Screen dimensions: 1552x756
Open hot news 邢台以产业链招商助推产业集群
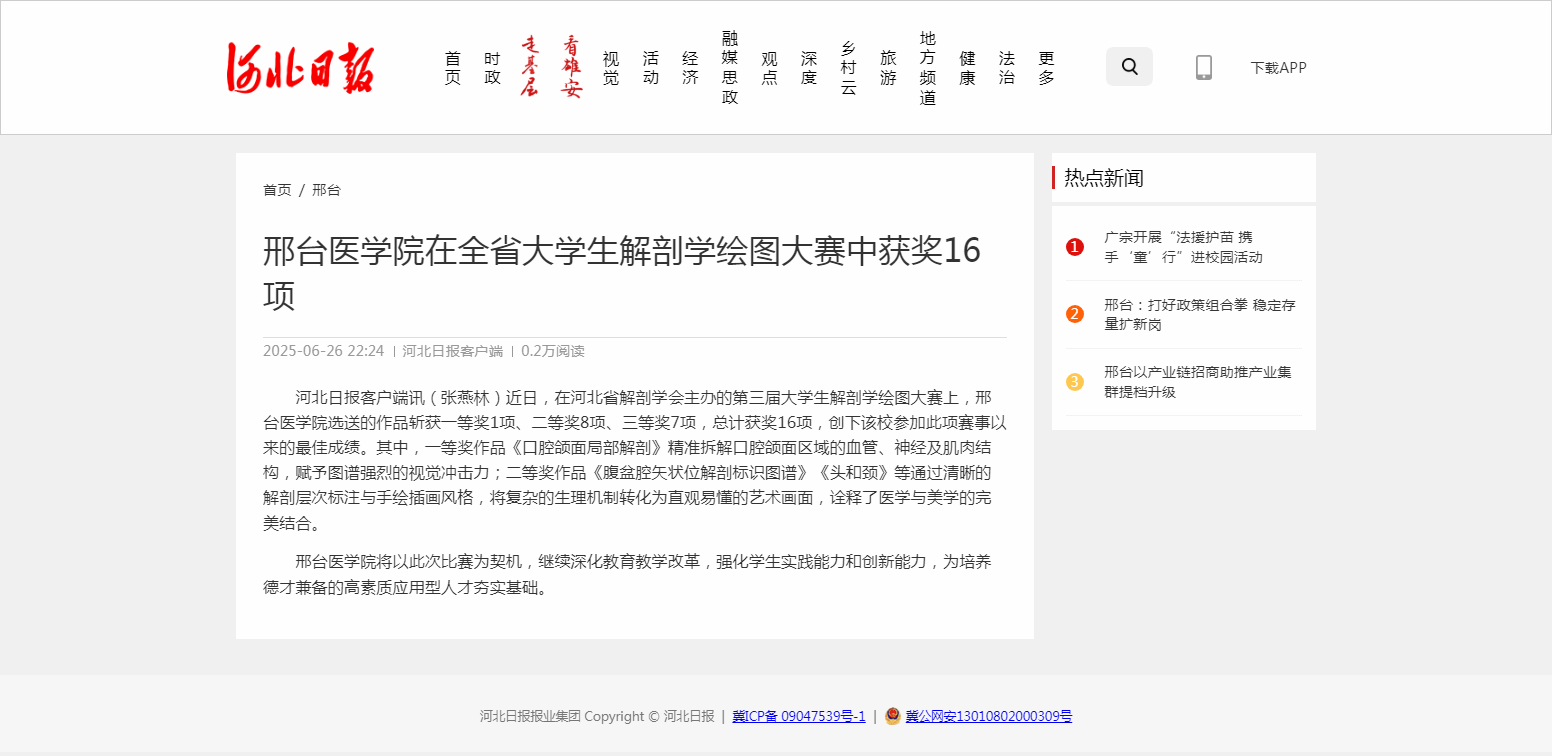coord(1197,382)
